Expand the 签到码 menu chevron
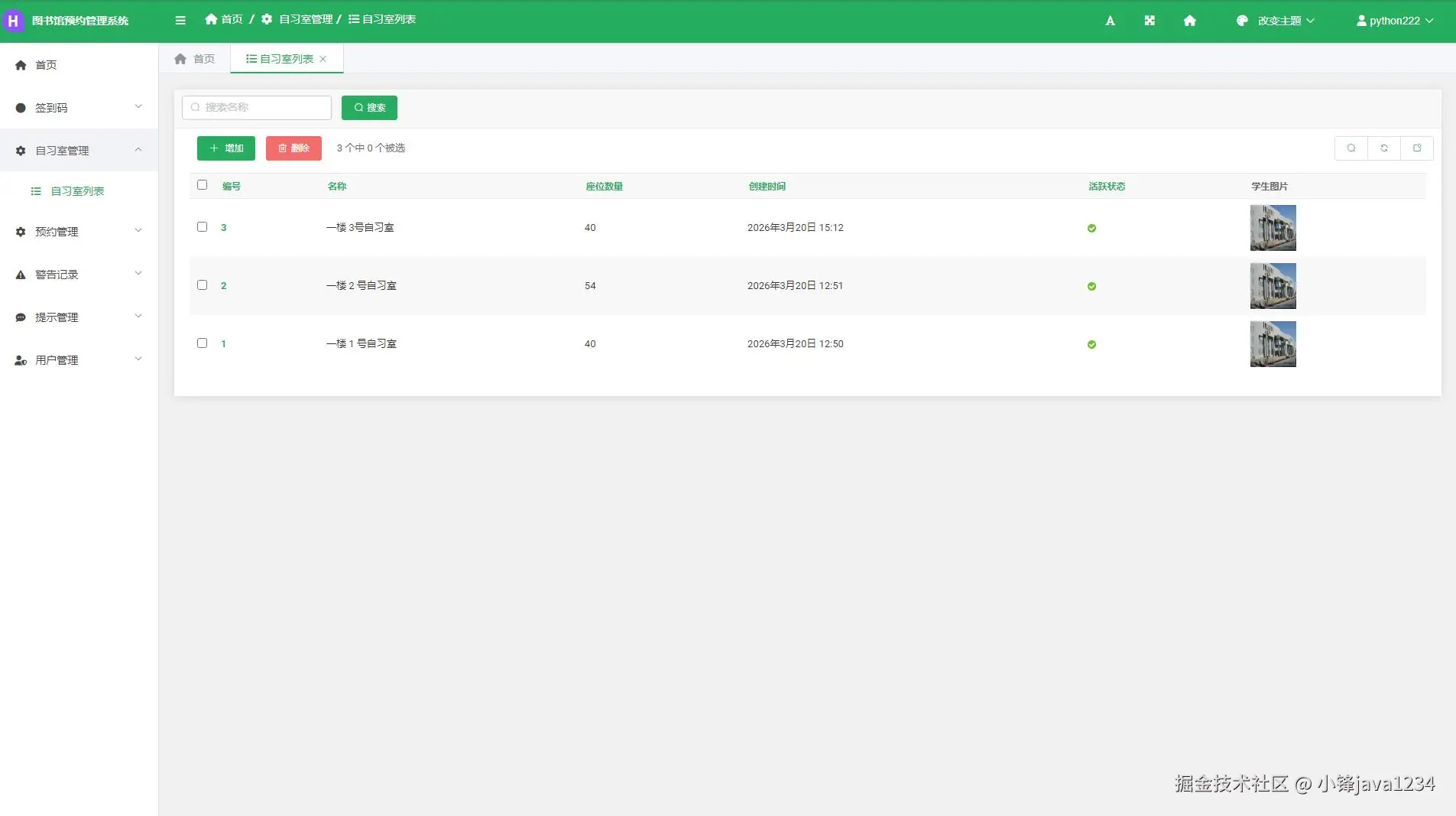Screen dimensions: 1456x816 point(138,107)
